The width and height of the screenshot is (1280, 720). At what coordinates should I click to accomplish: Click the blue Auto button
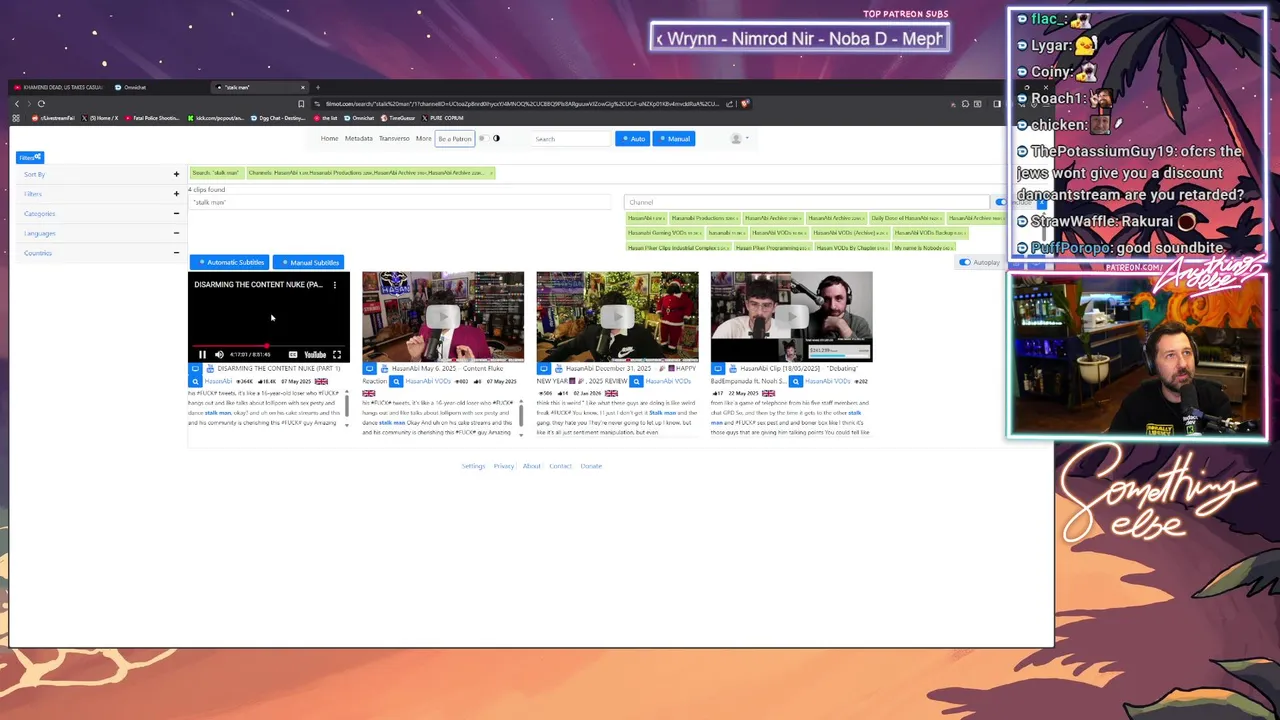click(x=632, y=139)
